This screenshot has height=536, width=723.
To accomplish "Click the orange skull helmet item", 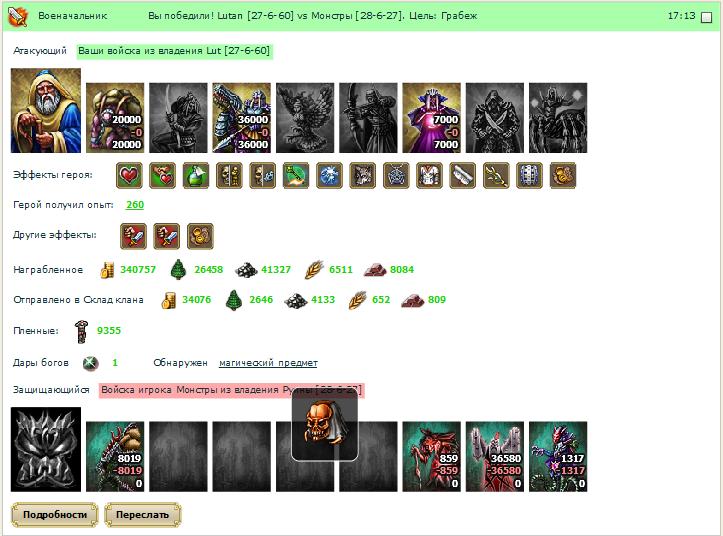I will click(325, 425).
